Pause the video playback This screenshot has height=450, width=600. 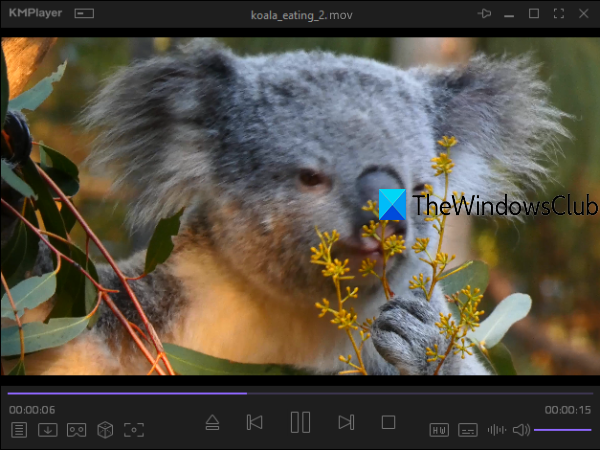pyautogui.click(x=300, y=422)
